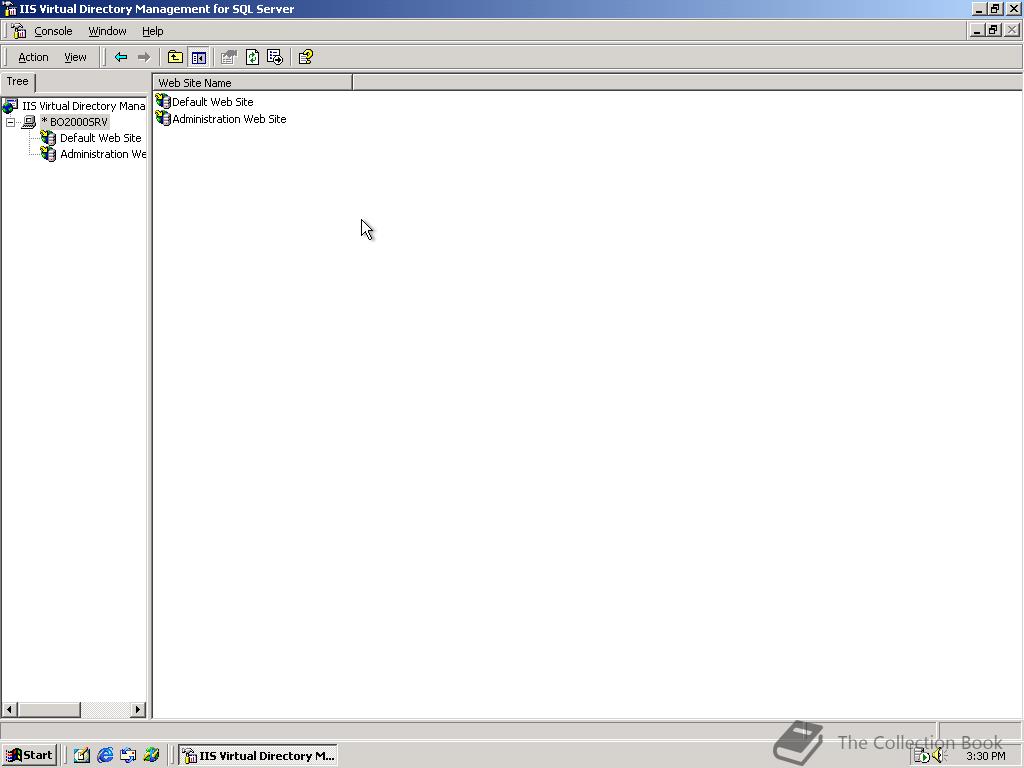Image resolution: width=1024 pixels, height=768 pixels.
Task: Restore the inner MDI child window
Action: click(x=993, y=30)
